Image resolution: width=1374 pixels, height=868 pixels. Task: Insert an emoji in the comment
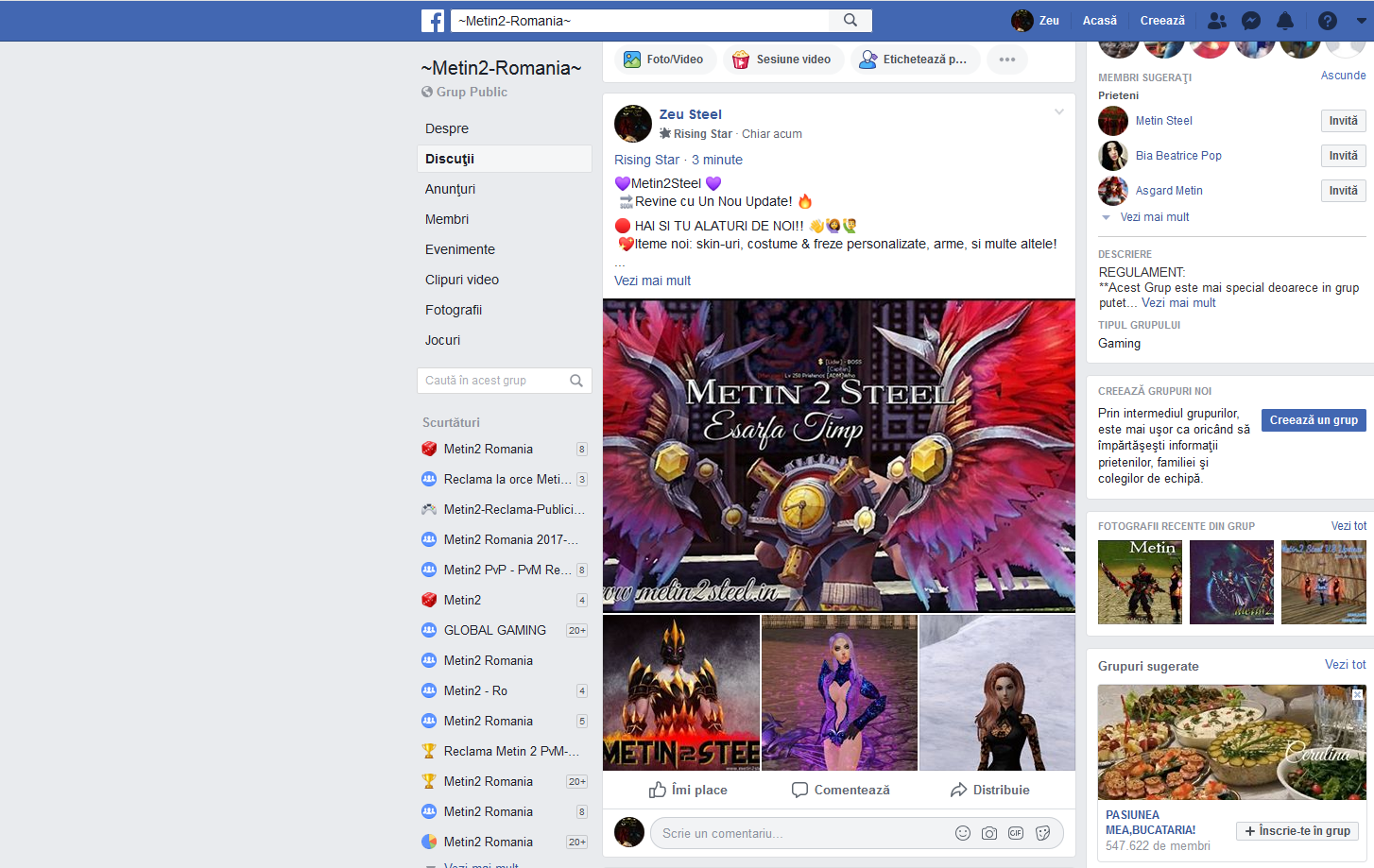click(x=963, y=833)
